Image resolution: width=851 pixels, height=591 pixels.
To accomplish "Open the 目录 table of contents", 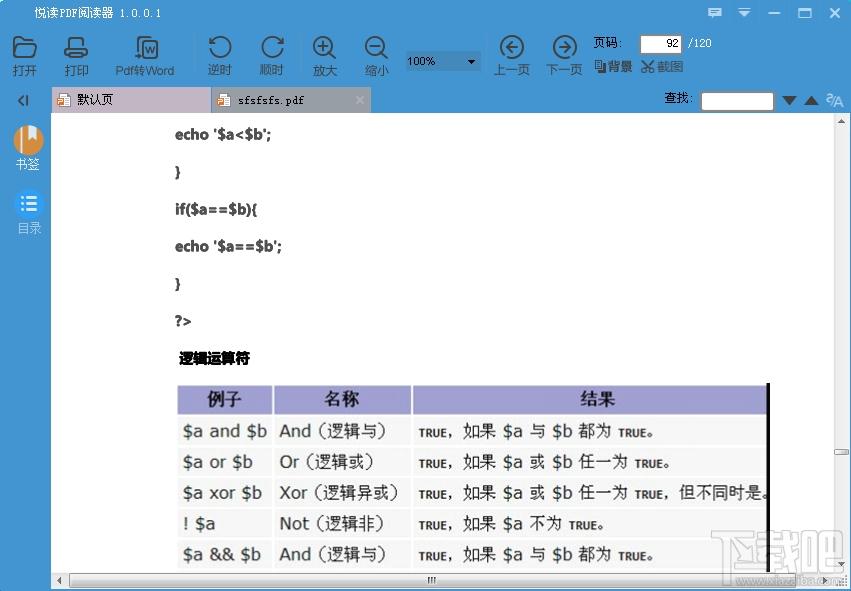I will [x=29, y=212].
